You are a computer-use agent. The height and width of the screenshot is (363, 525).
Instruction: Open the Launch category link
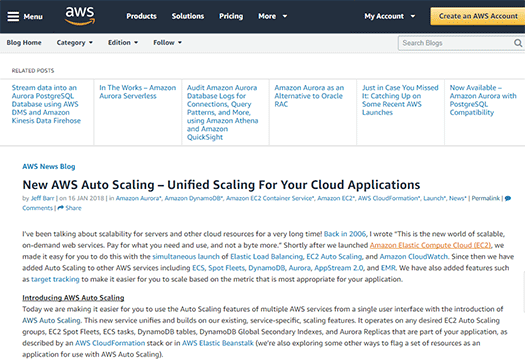tap(434, 198)
